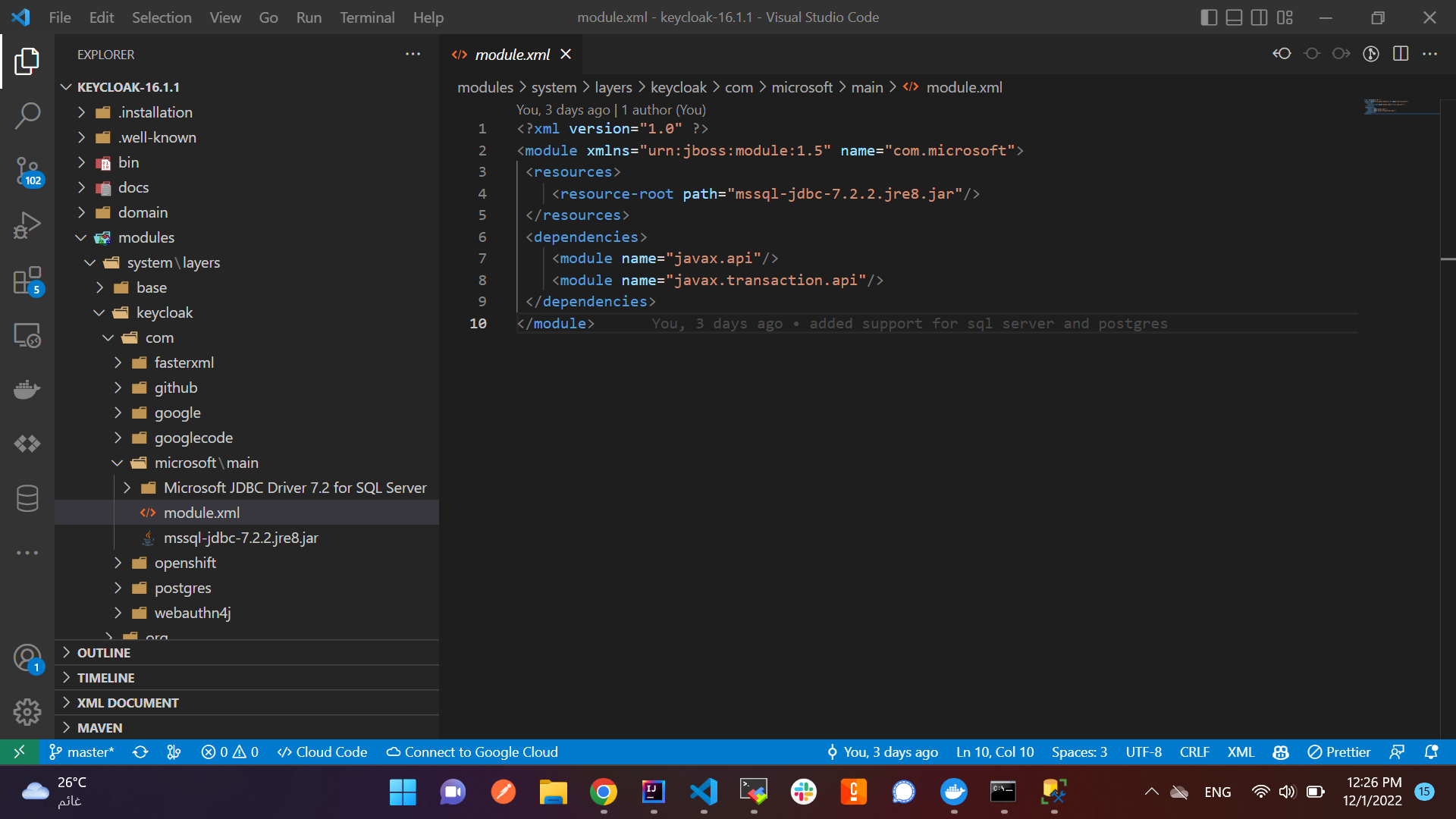Open the Extensions view

[x=27, y=280]
